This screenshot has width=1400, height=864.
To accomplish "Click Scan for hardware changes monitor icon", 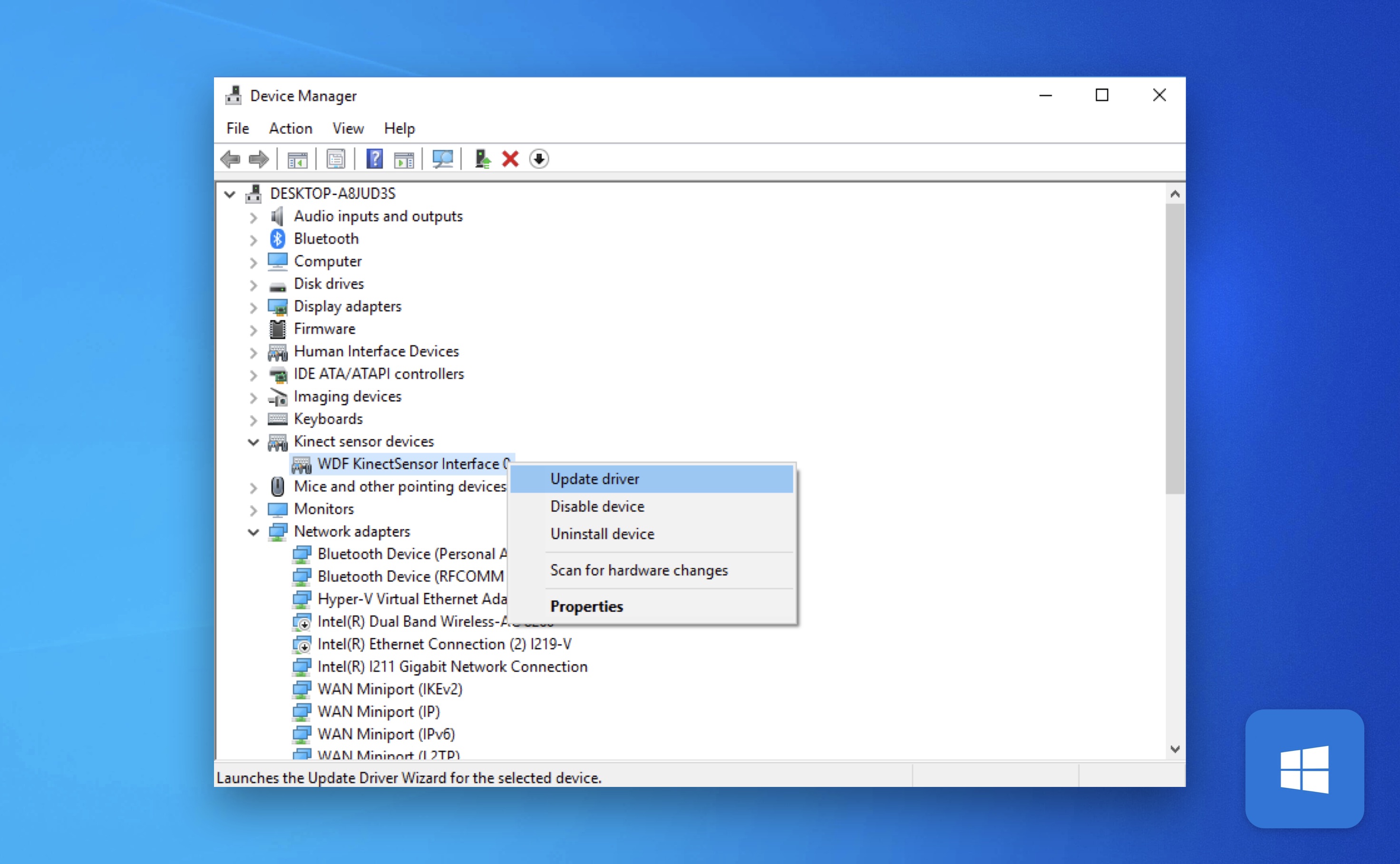I will (x=442, y=159).
